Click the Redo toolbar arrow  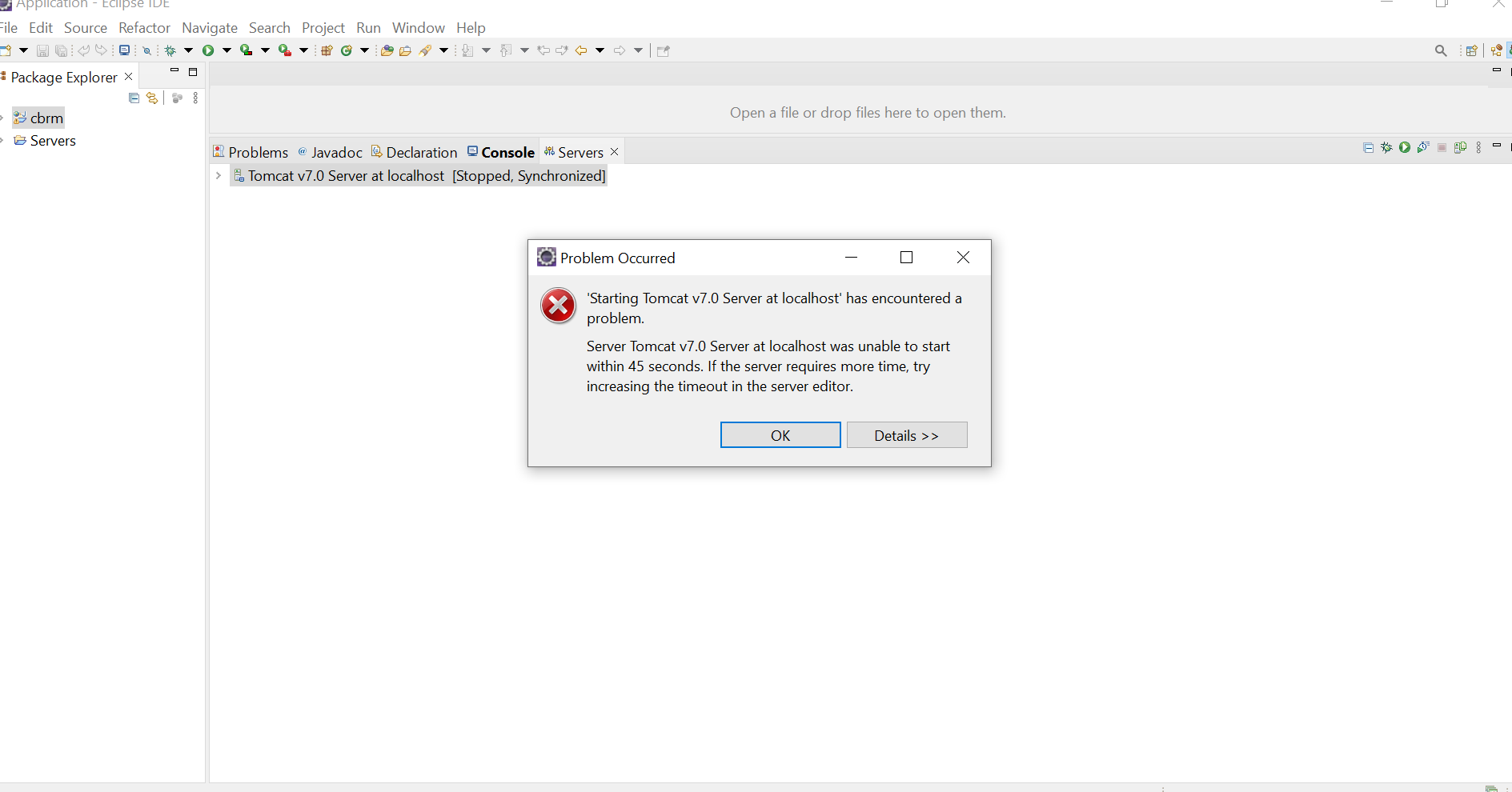coord(101,50)
